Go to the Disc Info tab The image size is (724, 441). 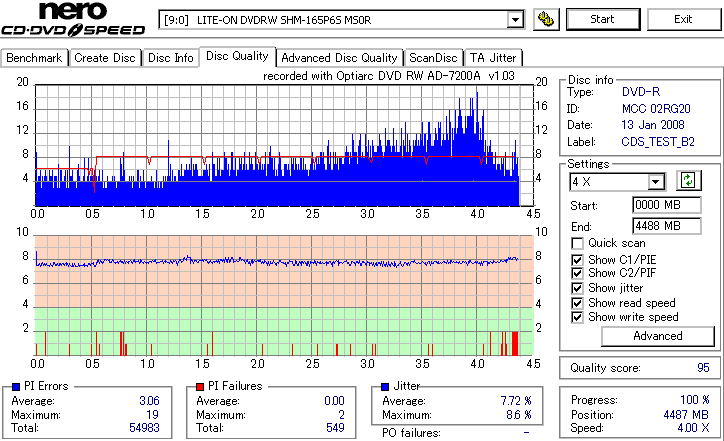tap(170, 58)
